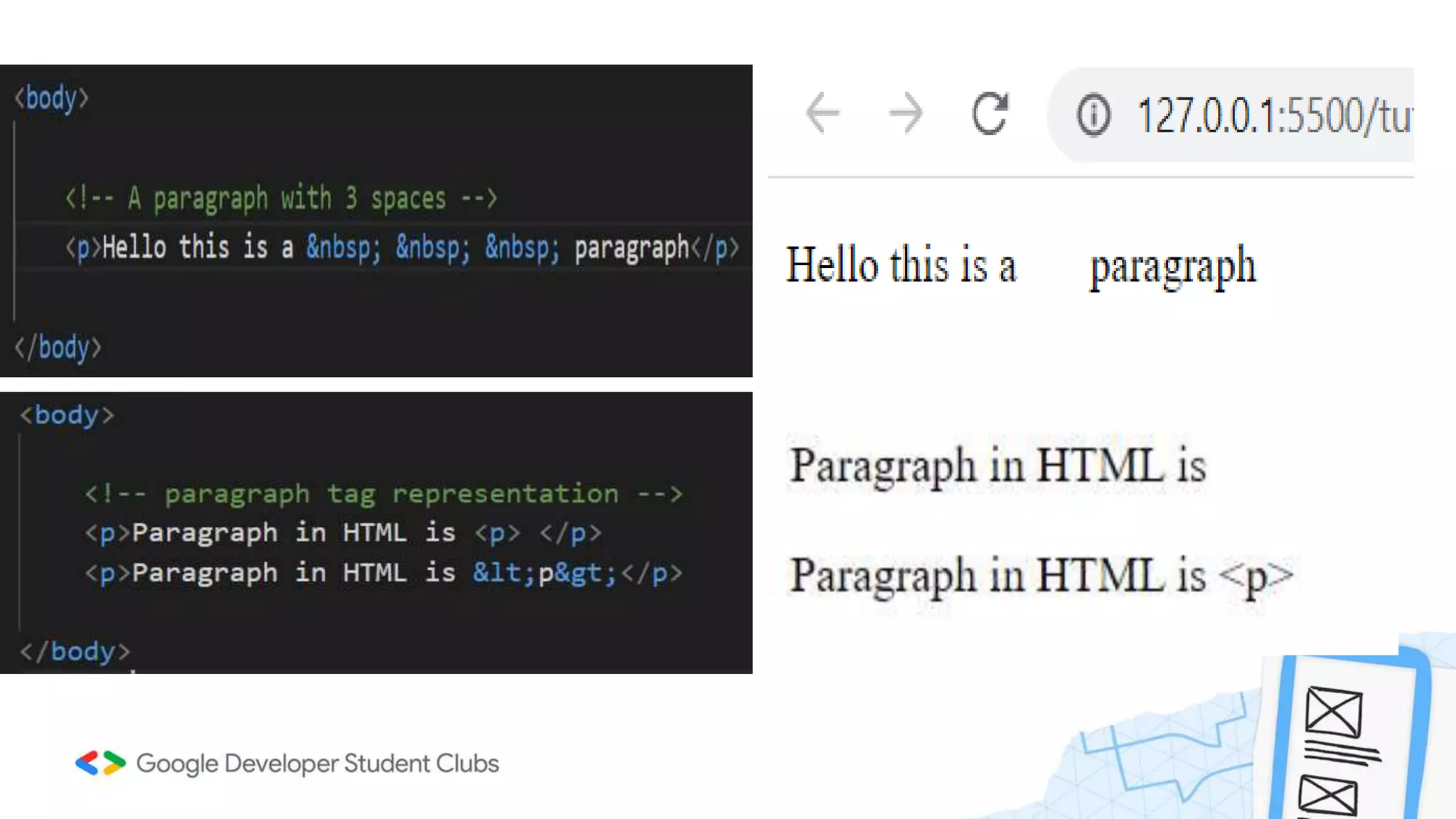Reload the page with refresh icon

pos(990,113)
